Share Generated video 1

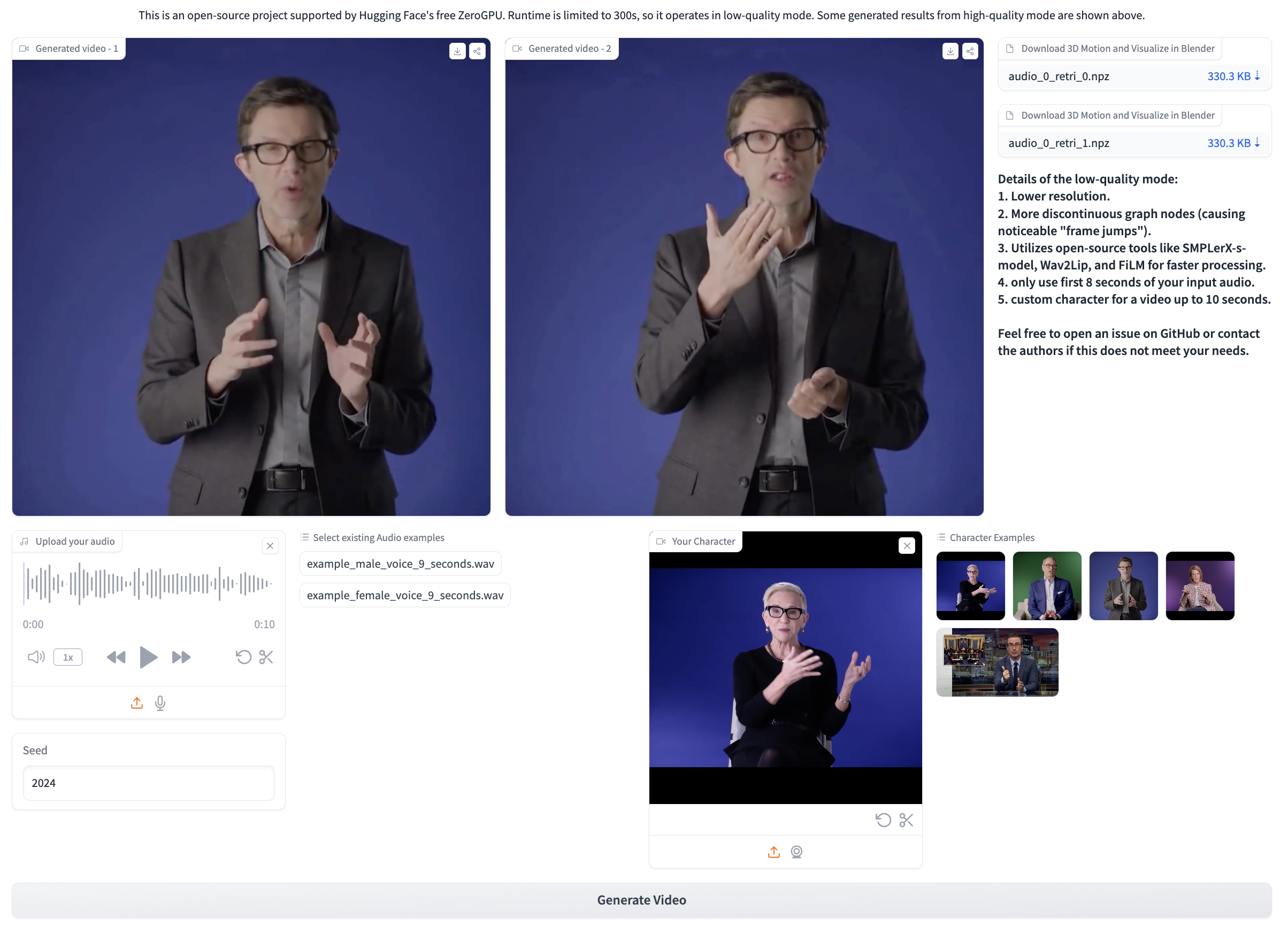click(477, 51)
